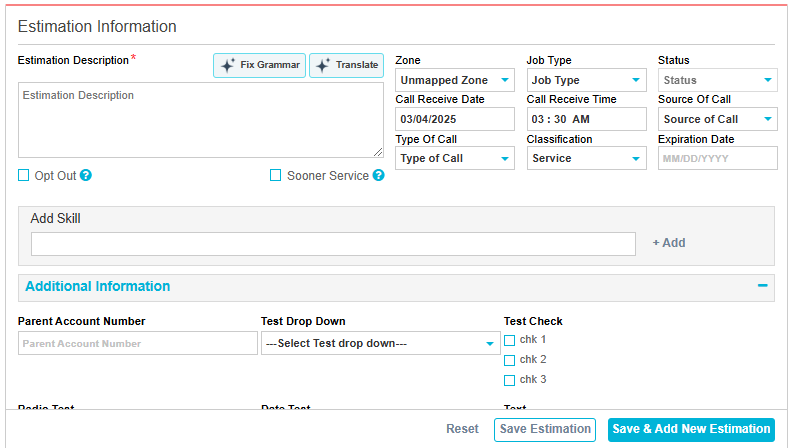Click Fix Grammar sparkle button
The height and width of the screenshot is (448, 794).
tap(260, 65)
